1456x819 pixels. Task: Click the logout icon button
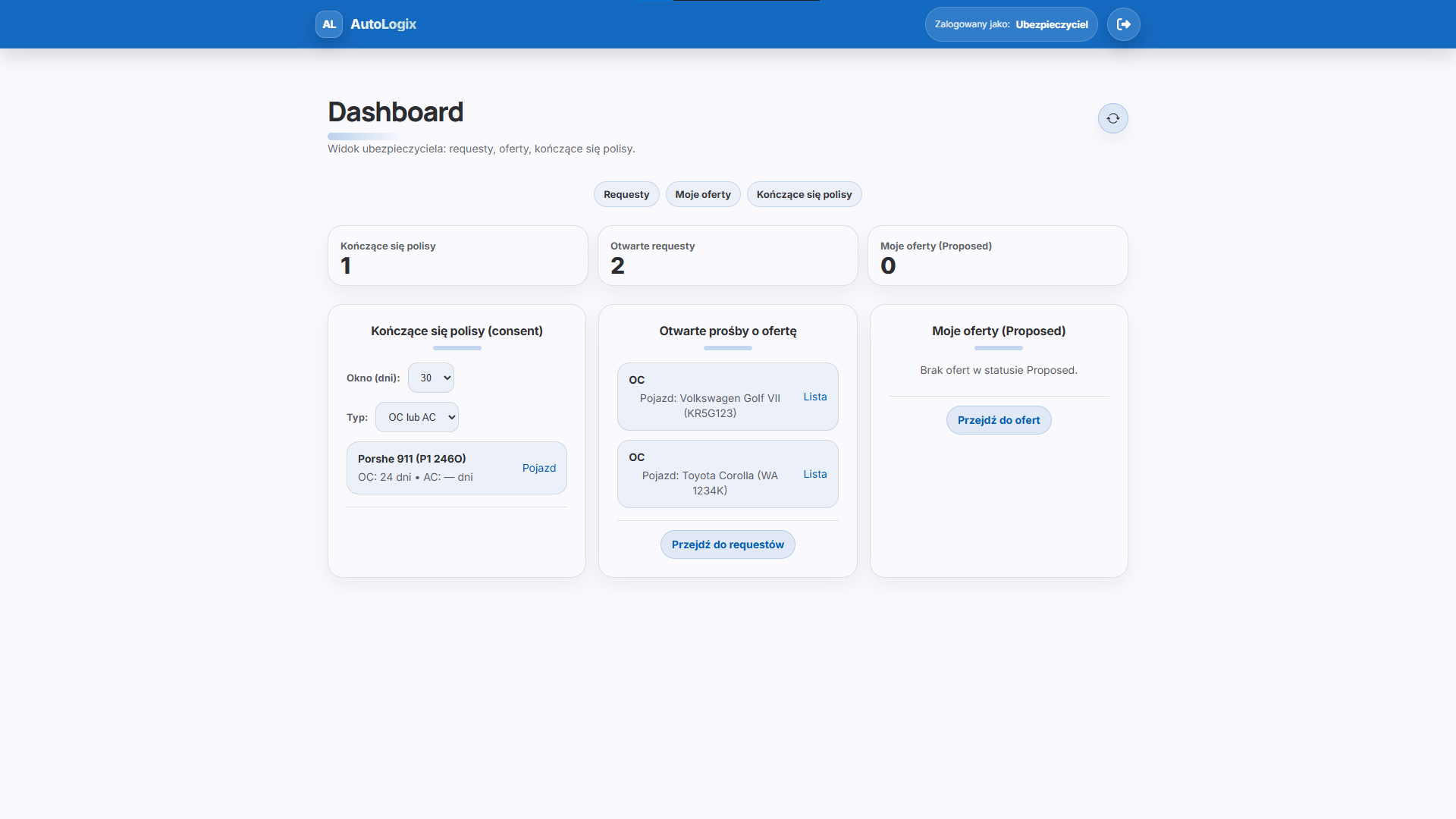click(1124, 24)
